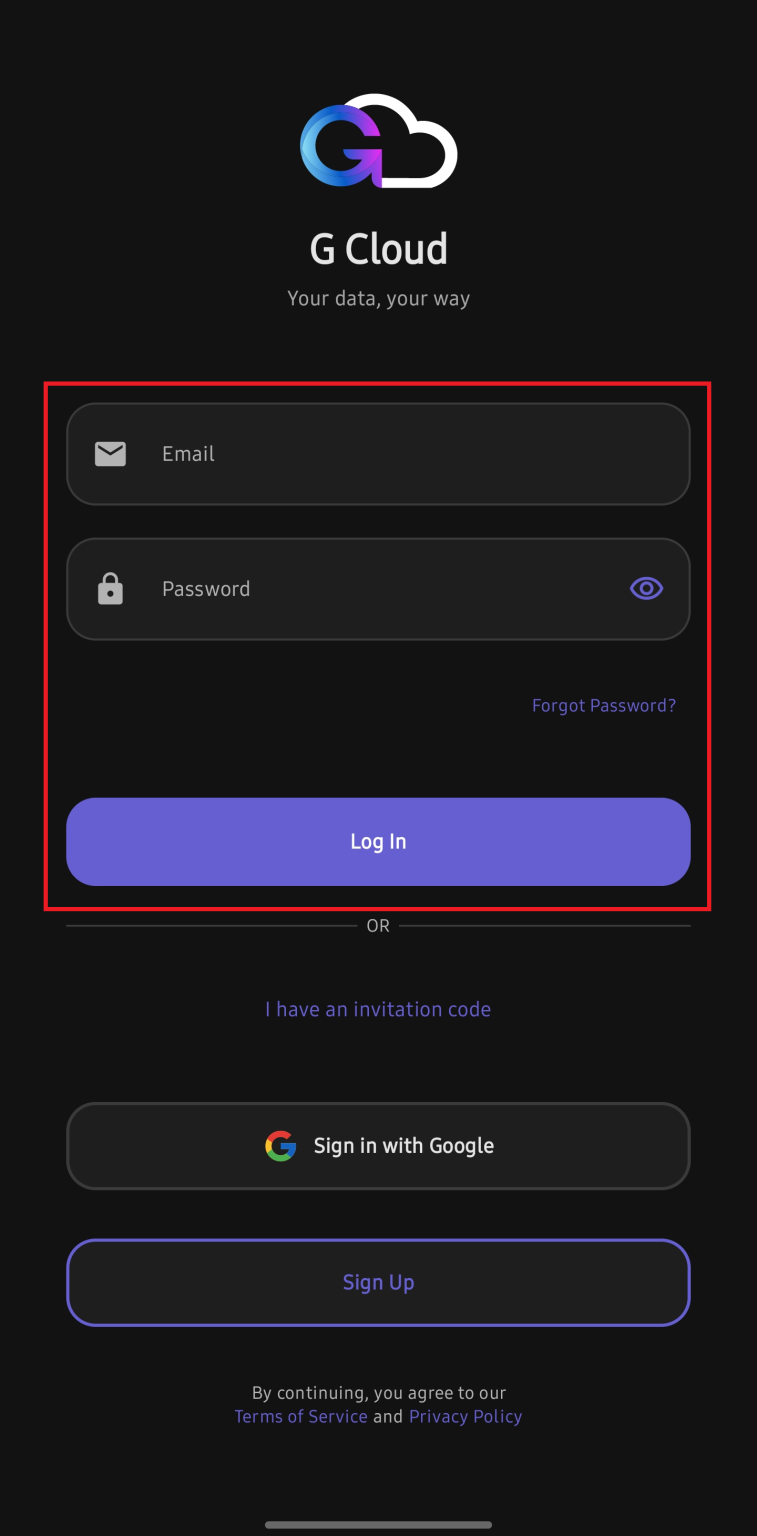The height and width of the screenshot is (1536, 757).
Task: Click the envelope icon in the Email field
Action: pos(110,453)
